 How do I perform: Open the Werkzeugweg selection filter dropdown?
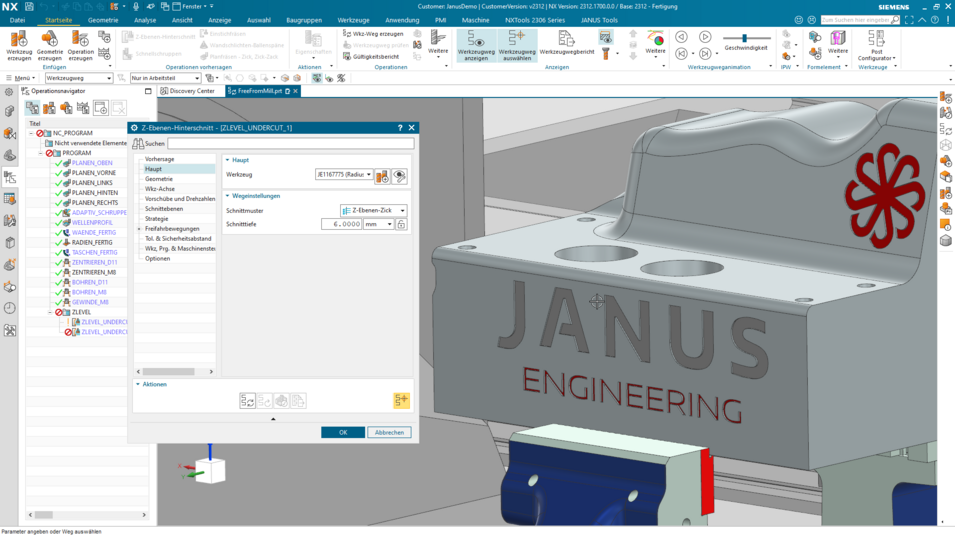coord(79,78)
